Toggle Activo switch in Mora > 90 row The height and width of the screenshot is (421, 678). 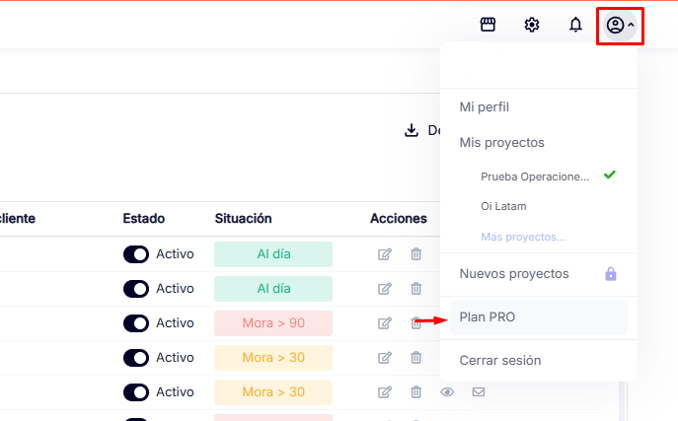point(136,323)
